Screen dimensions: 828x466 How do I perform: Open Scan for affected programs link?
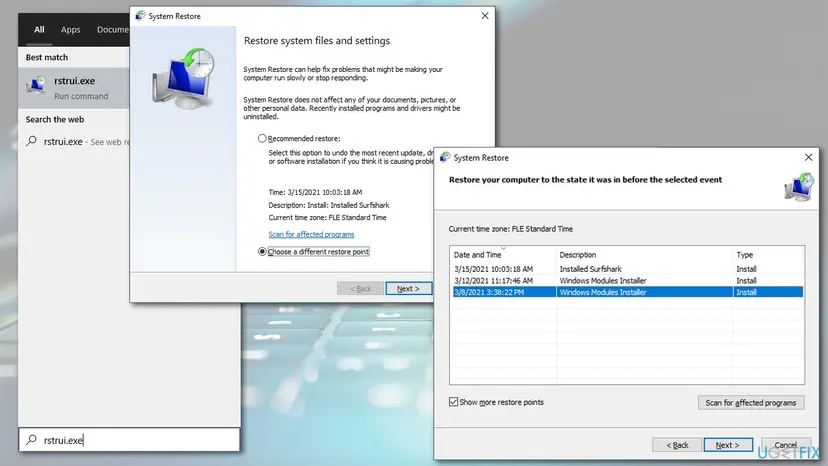311,234
